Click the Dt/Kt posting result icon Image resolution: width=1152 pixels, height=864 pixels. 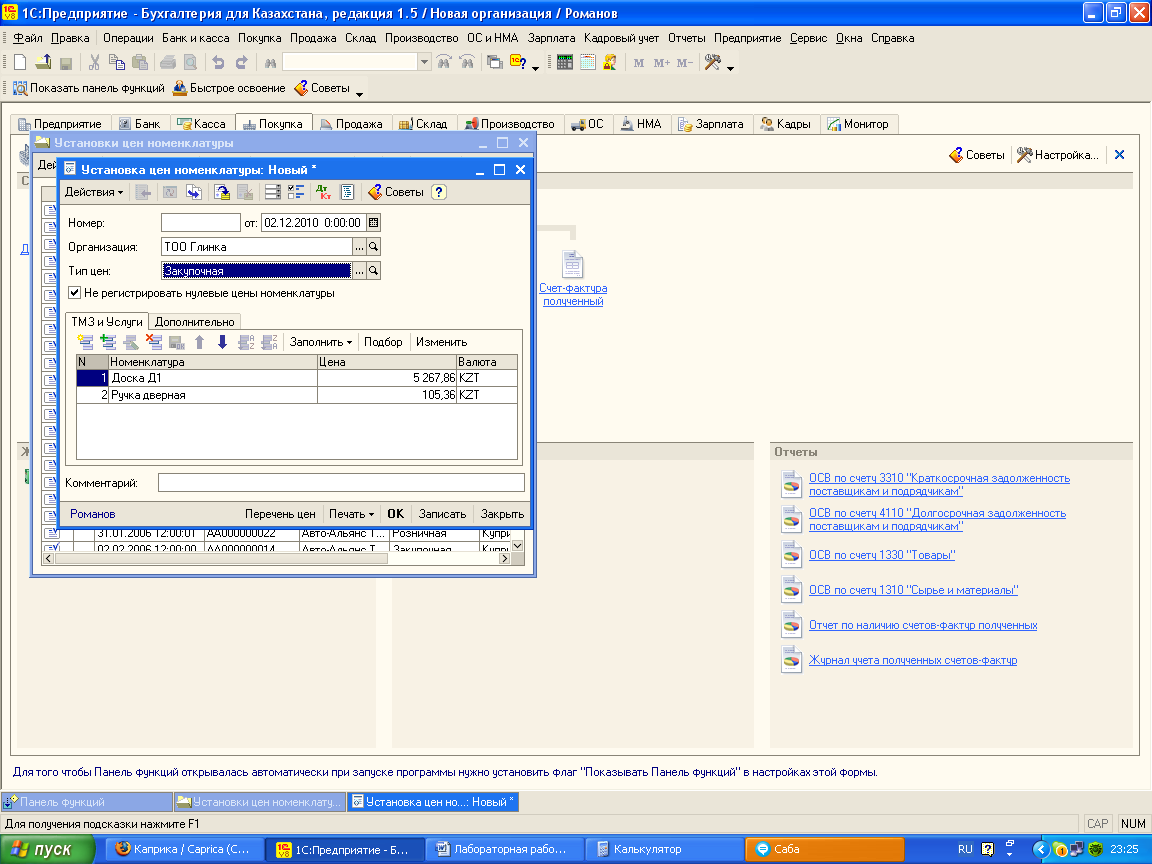[x=323, y=192]
